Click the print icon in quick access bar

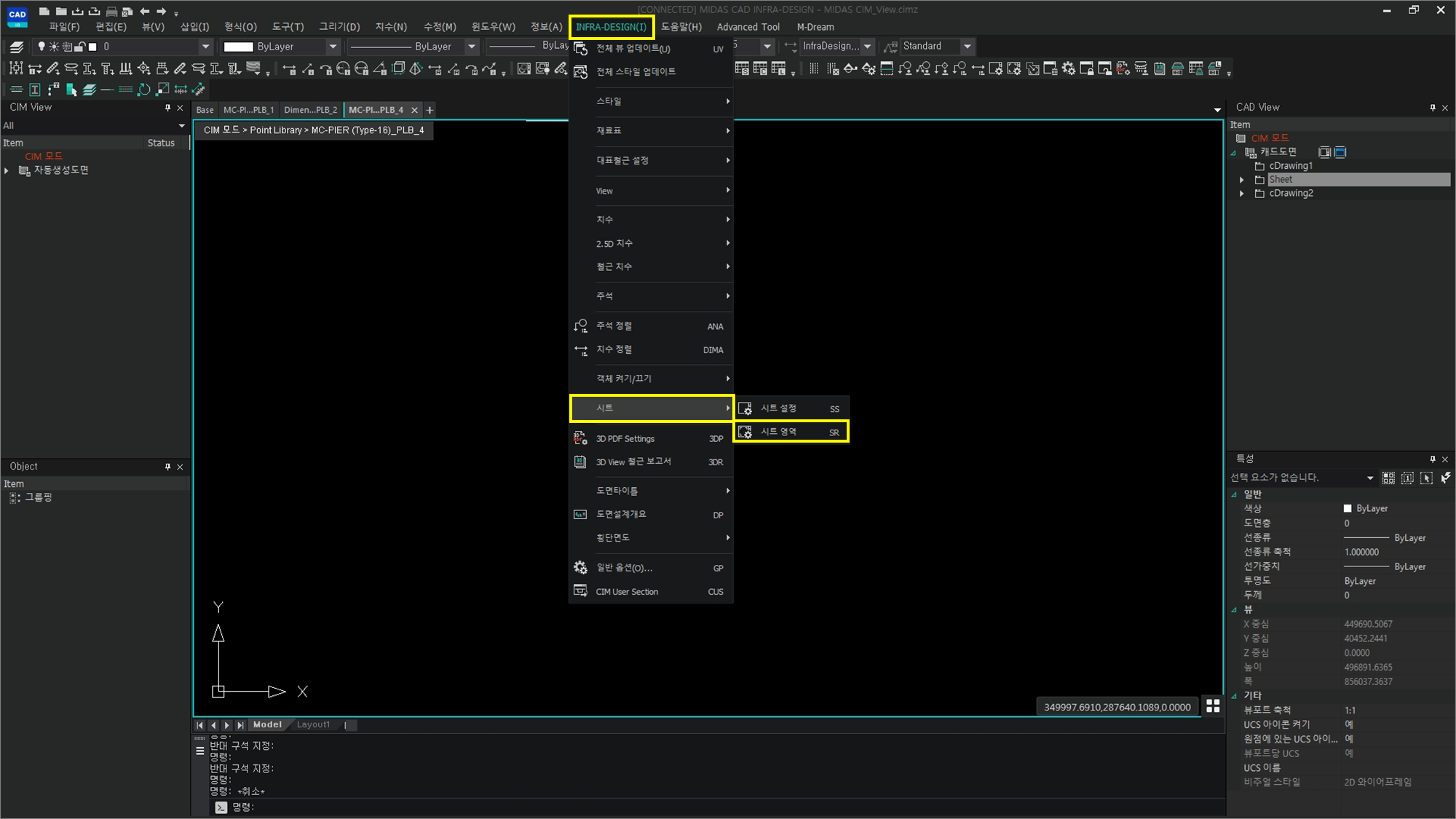pos(111,12)
